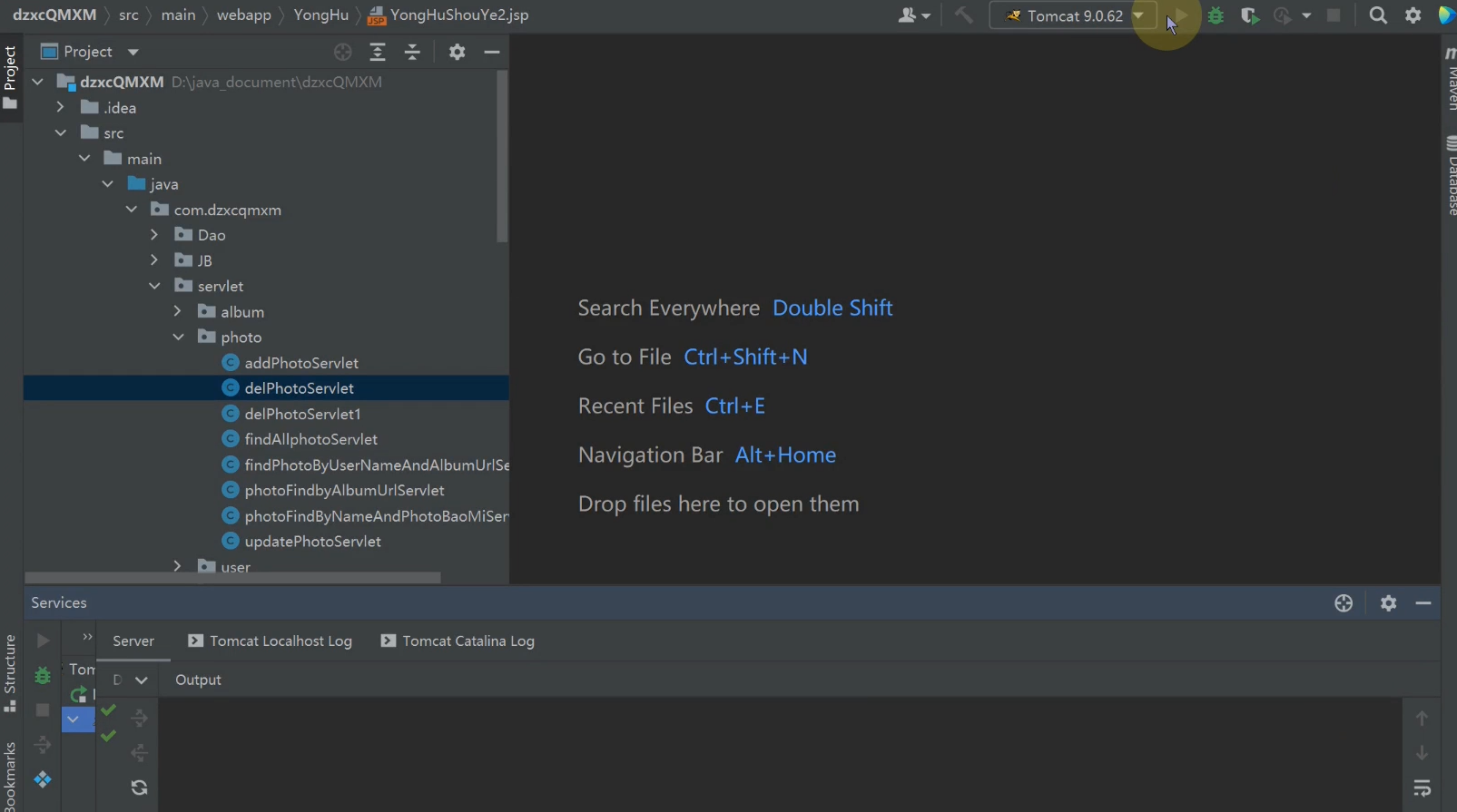The image size is (1457, 812).
Task: Click the Build project hammer icon
Action: pyautogui.click(x=963, y=15)
